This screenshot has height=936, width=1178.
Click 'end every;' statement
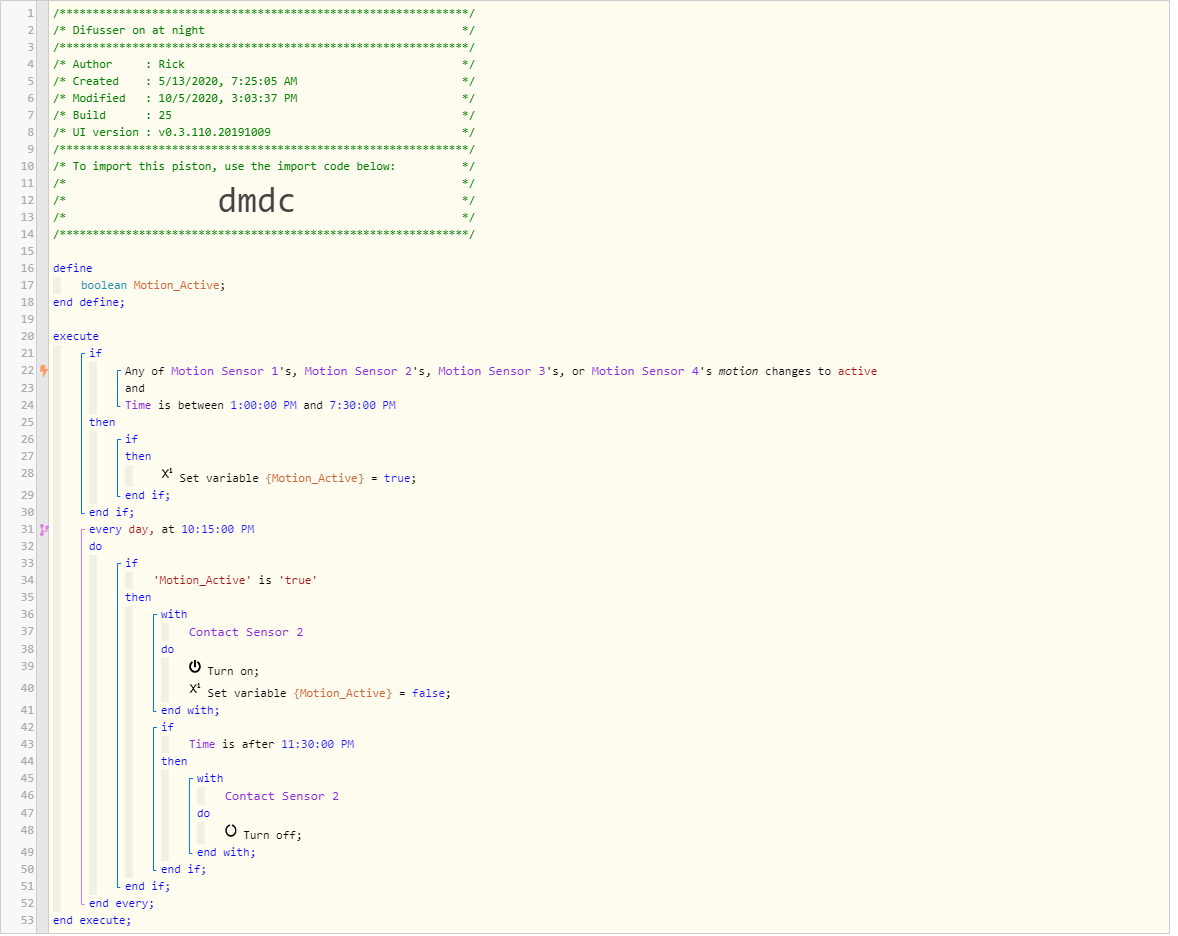[122, 904]
